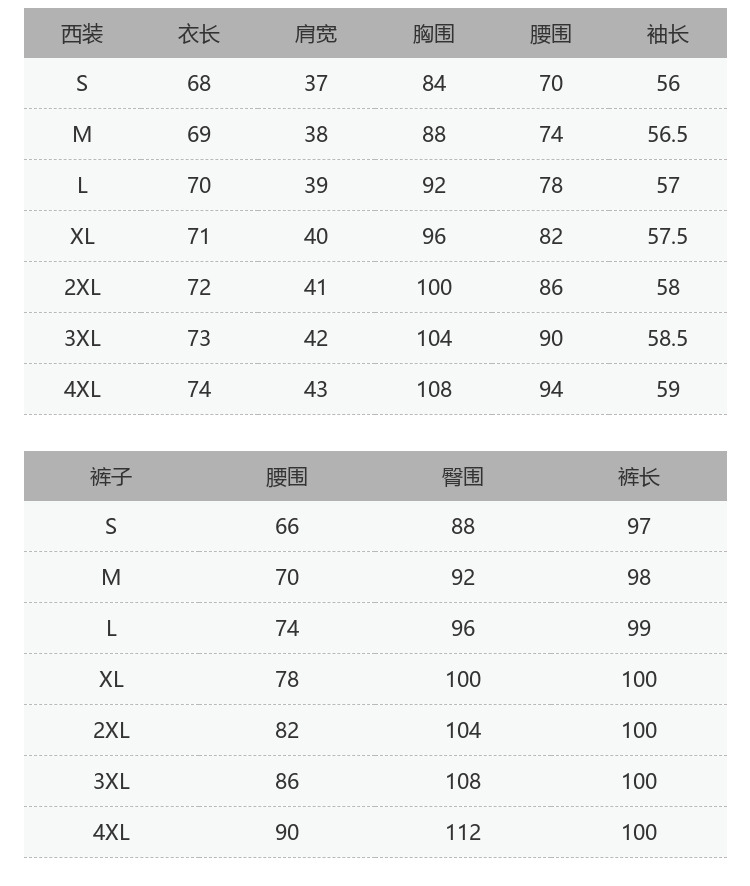This screenshot has height=886, width=750.
Task: Click the 肩宽 column header
Action: [x=316, y=34]
